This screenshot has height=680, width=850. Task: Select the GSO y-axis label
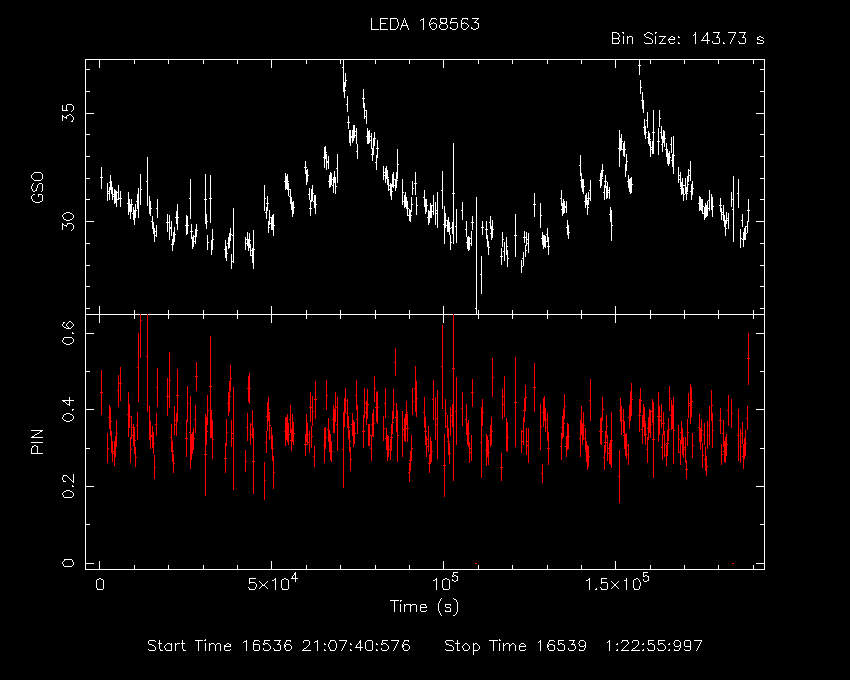pos(37,188)
